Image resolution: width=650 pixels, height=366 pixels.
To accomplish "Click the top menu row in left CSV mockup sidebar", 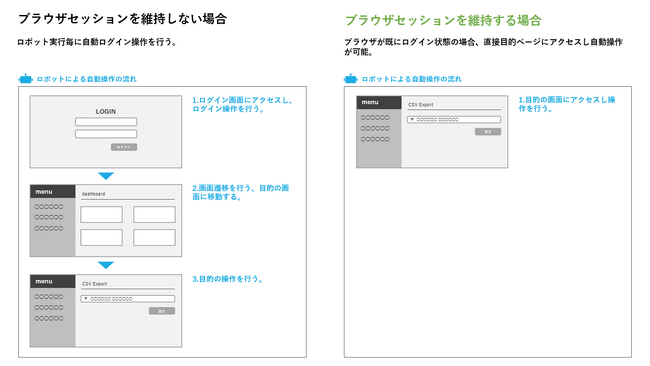I will pyautogui.click(x=49, y=296).
